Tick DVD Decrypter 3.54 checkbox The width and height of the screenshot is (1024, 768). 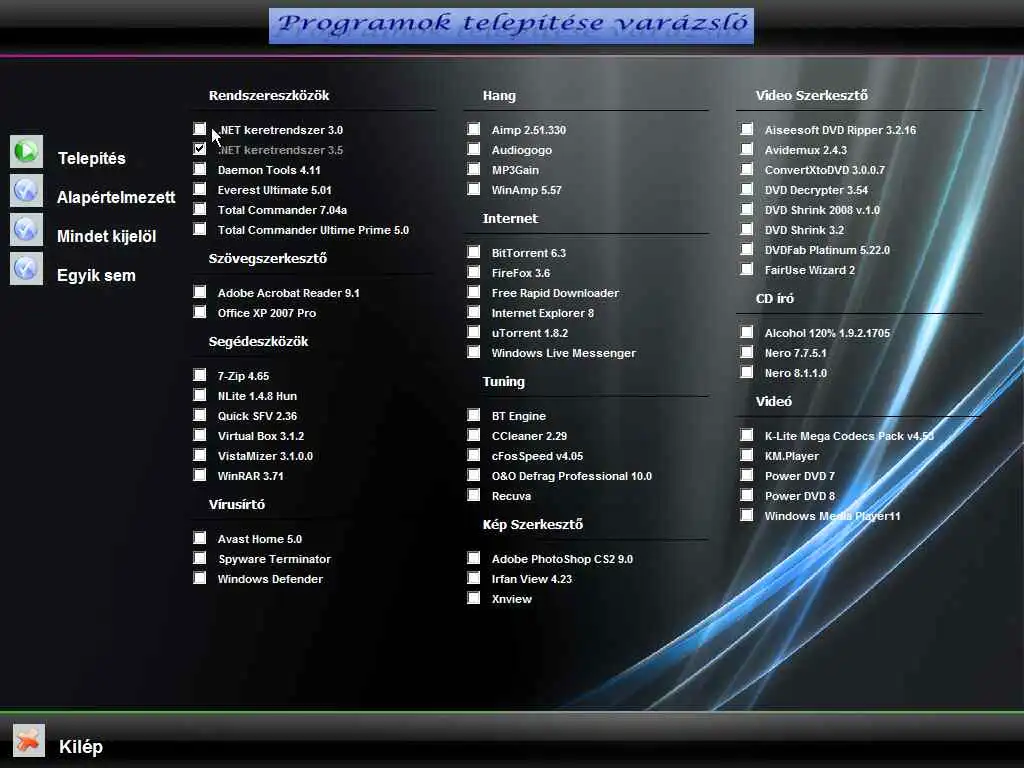click(747, 189)
